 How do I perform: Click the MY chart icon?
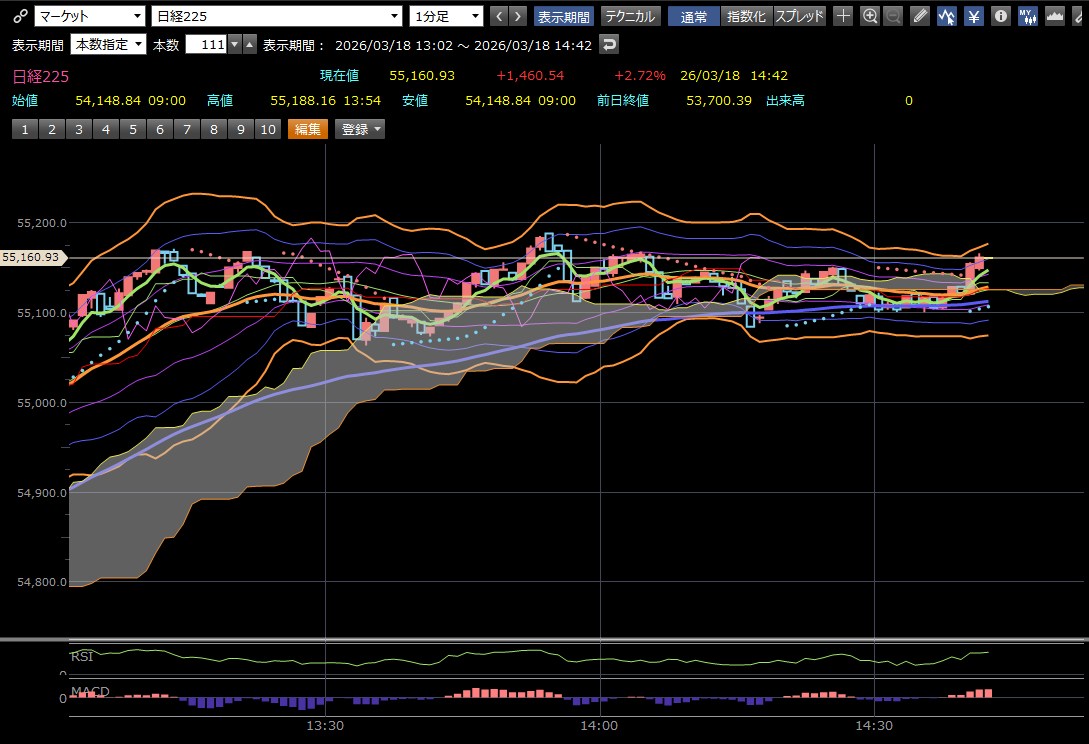click(x=1027, y=16)
